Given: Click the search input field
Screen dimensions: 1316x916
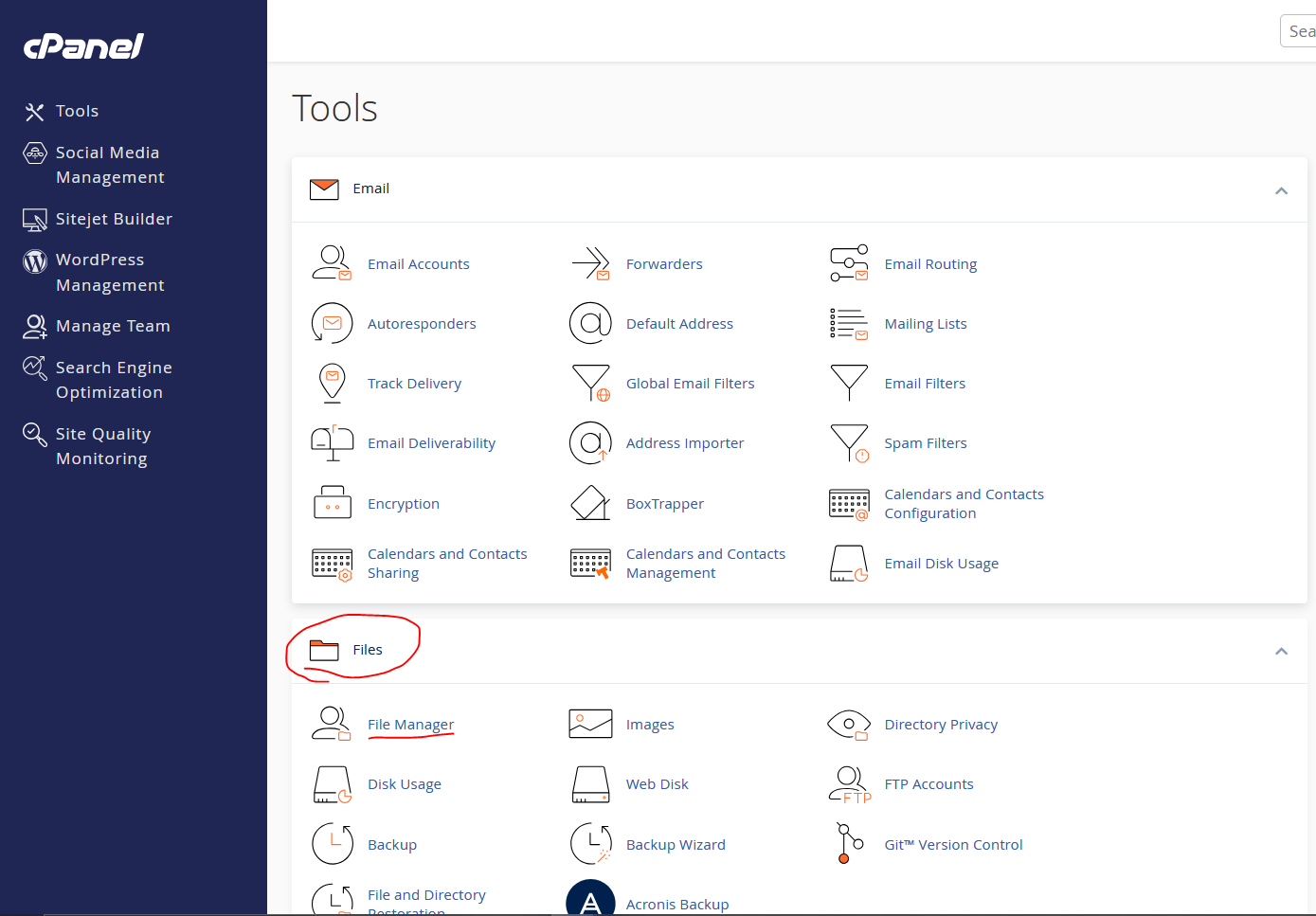Looking at the screenshot, I should pos(1300,31).
